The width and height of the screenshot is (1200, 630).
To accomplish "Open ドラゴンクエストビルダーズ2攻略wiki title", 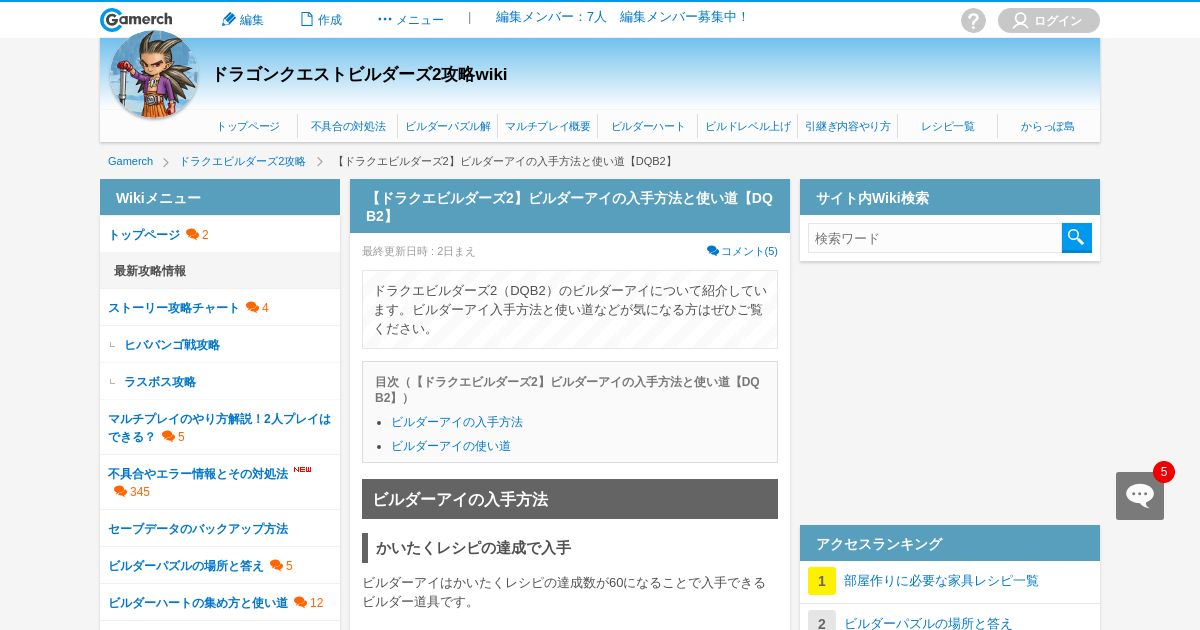I will pos(360,74).
